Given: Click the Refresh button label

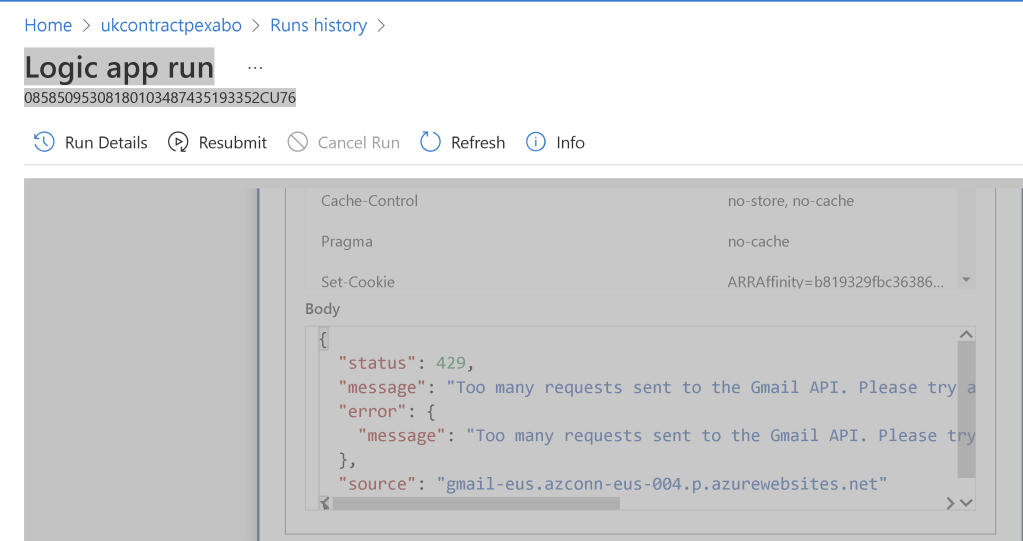Looking at the screenshot, I should [478, 142].
